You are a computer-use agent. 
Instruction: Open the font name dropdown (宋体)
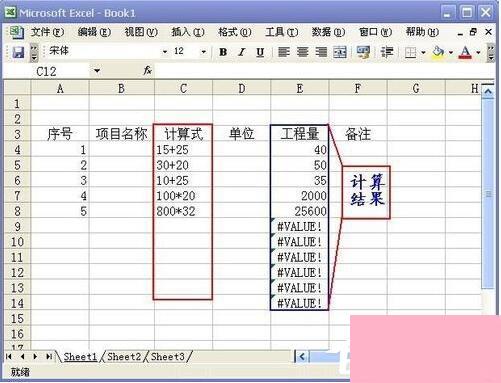click(x=164, y=52)
